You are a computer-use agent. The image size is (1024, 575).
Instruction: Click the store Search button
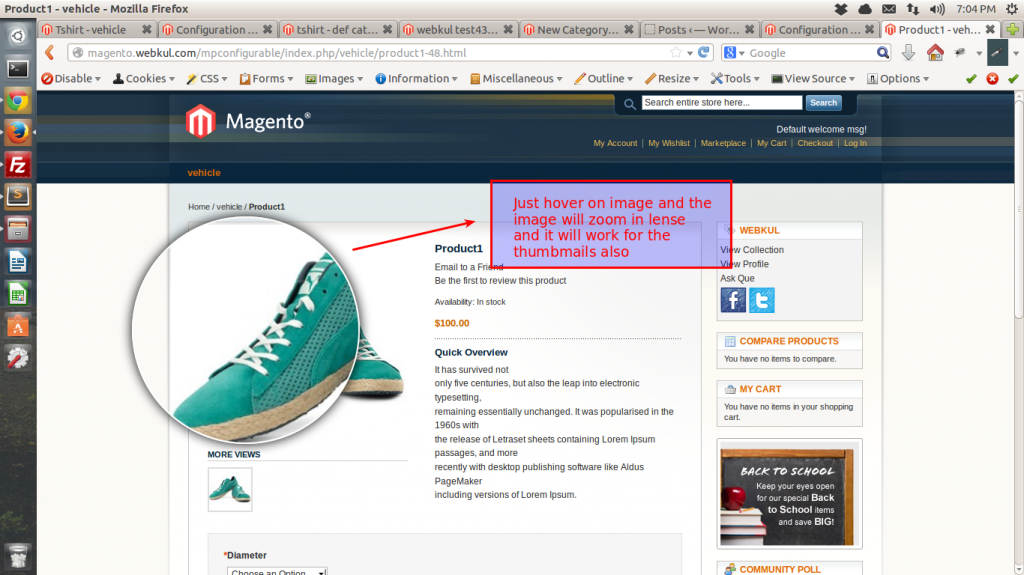tap(824, 103)
